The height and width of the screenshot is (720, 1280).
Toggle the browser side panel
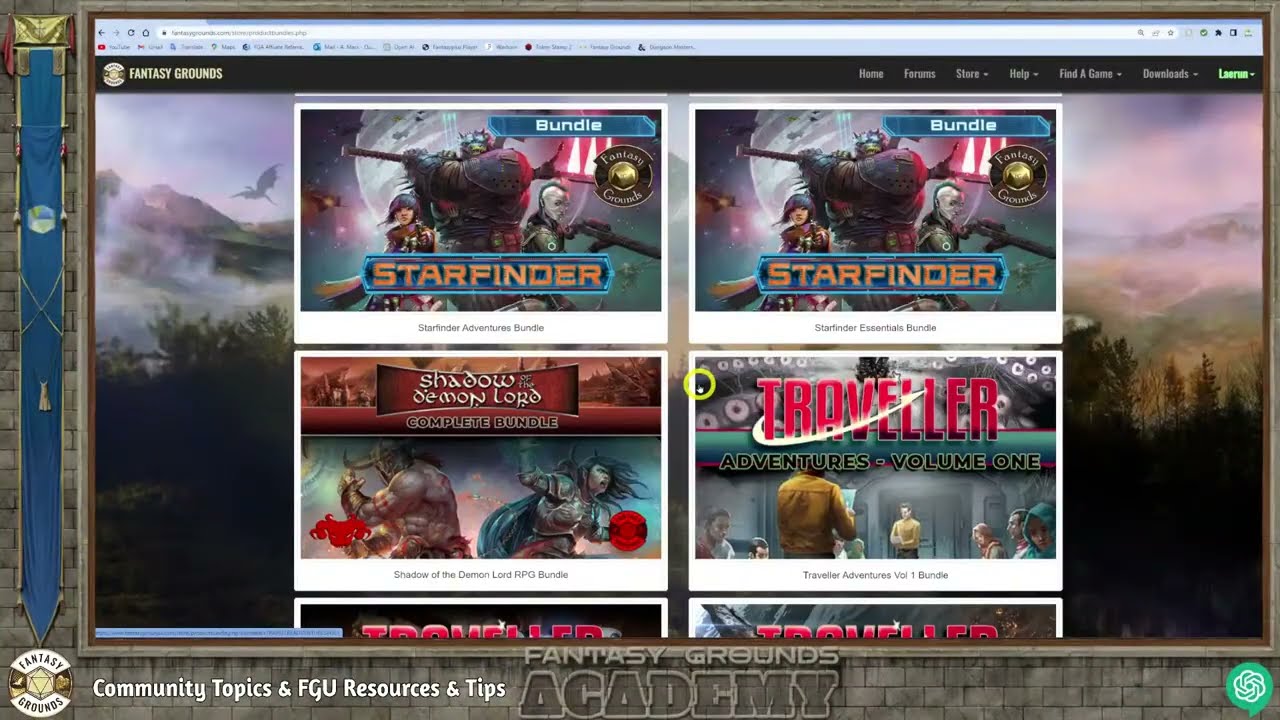[x=1233, y=33]
